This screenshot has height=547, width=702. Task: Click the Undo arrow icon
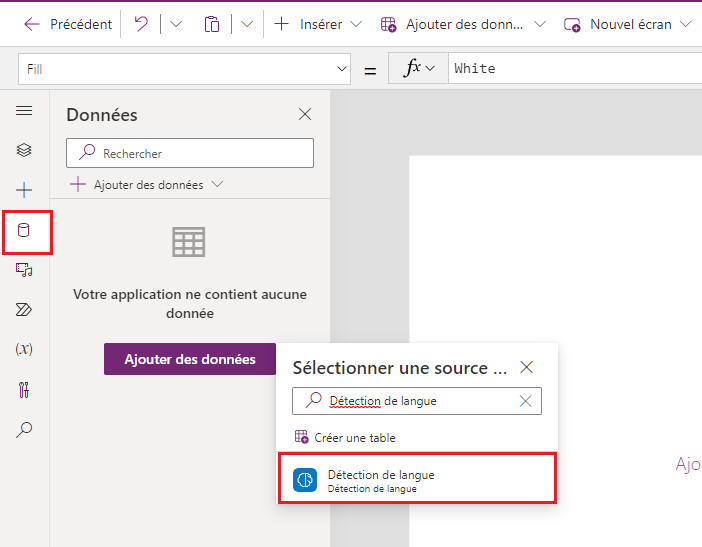coord(141,24)
